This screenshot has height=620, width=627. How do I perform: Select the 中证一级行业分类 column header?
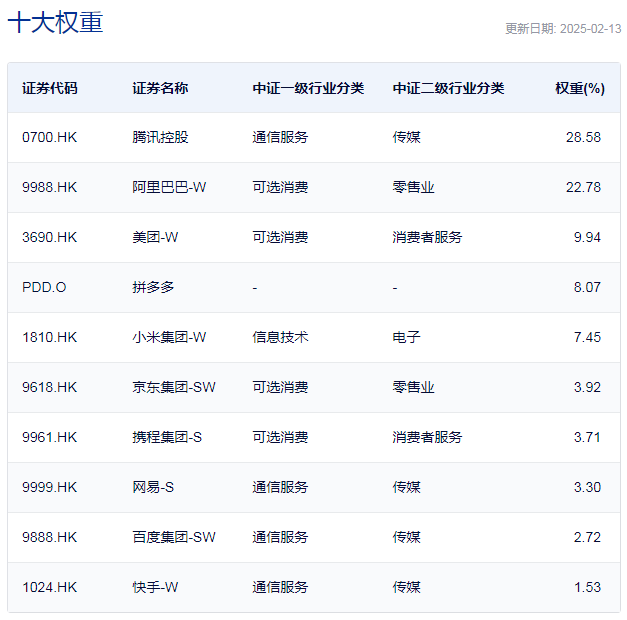[x=308, y=88]
